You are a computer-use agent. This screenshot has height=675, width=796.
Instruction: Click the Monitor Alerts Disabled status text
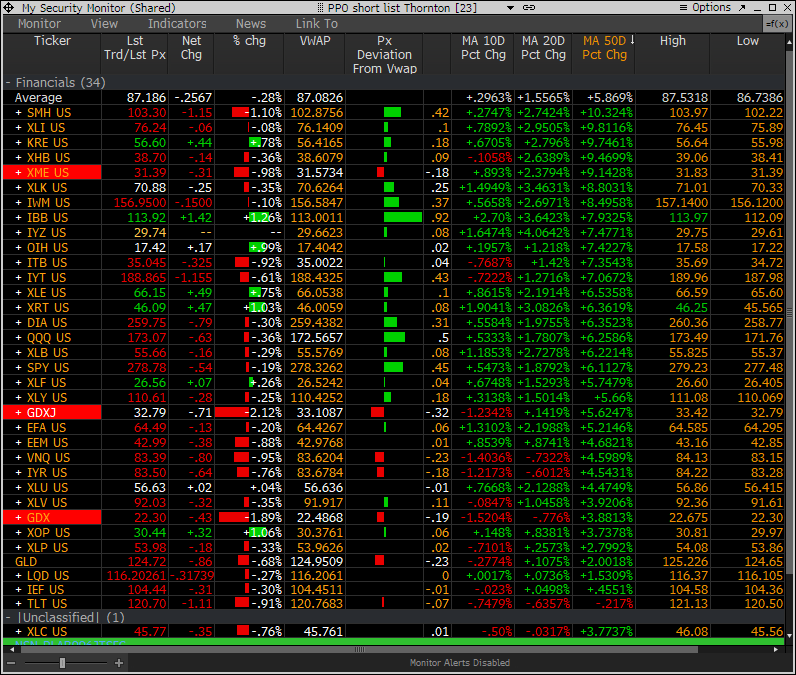point(459,663)
